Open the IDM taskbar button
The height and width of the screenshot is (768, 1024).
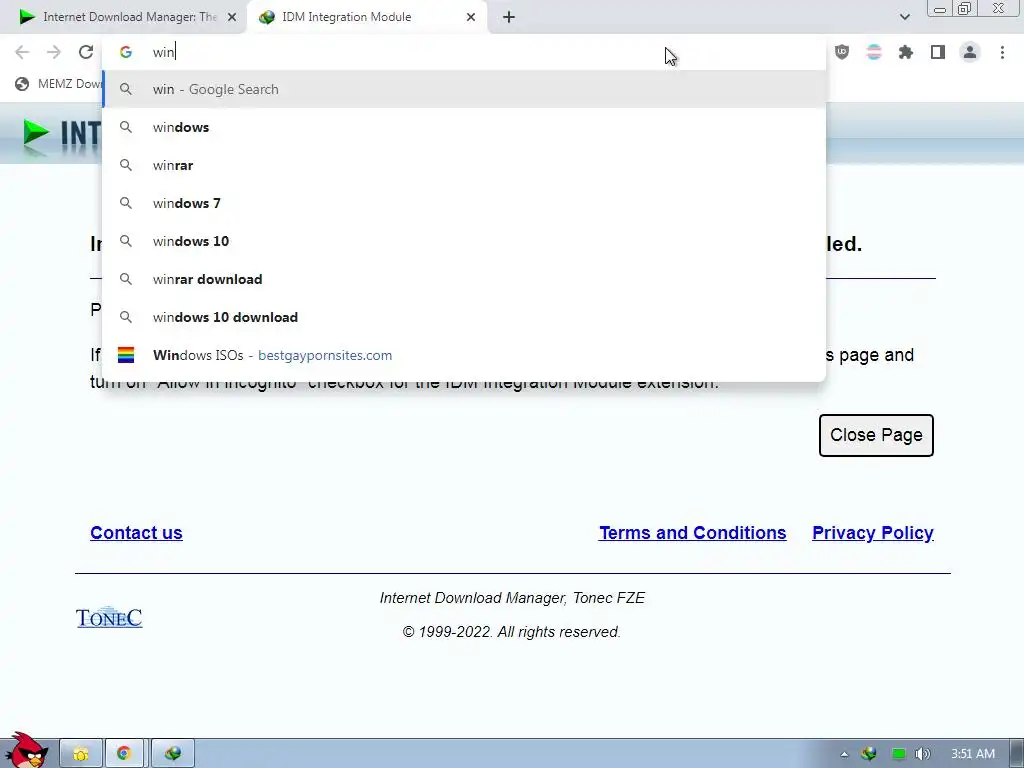tap(173, 754)
